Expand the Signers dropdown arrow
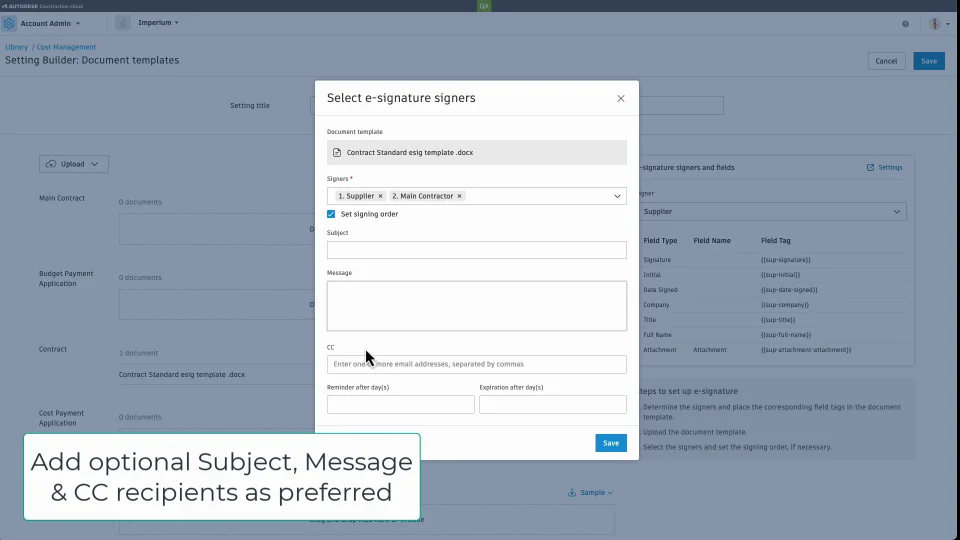The image size is (960, 540). (x=617, y=196)
